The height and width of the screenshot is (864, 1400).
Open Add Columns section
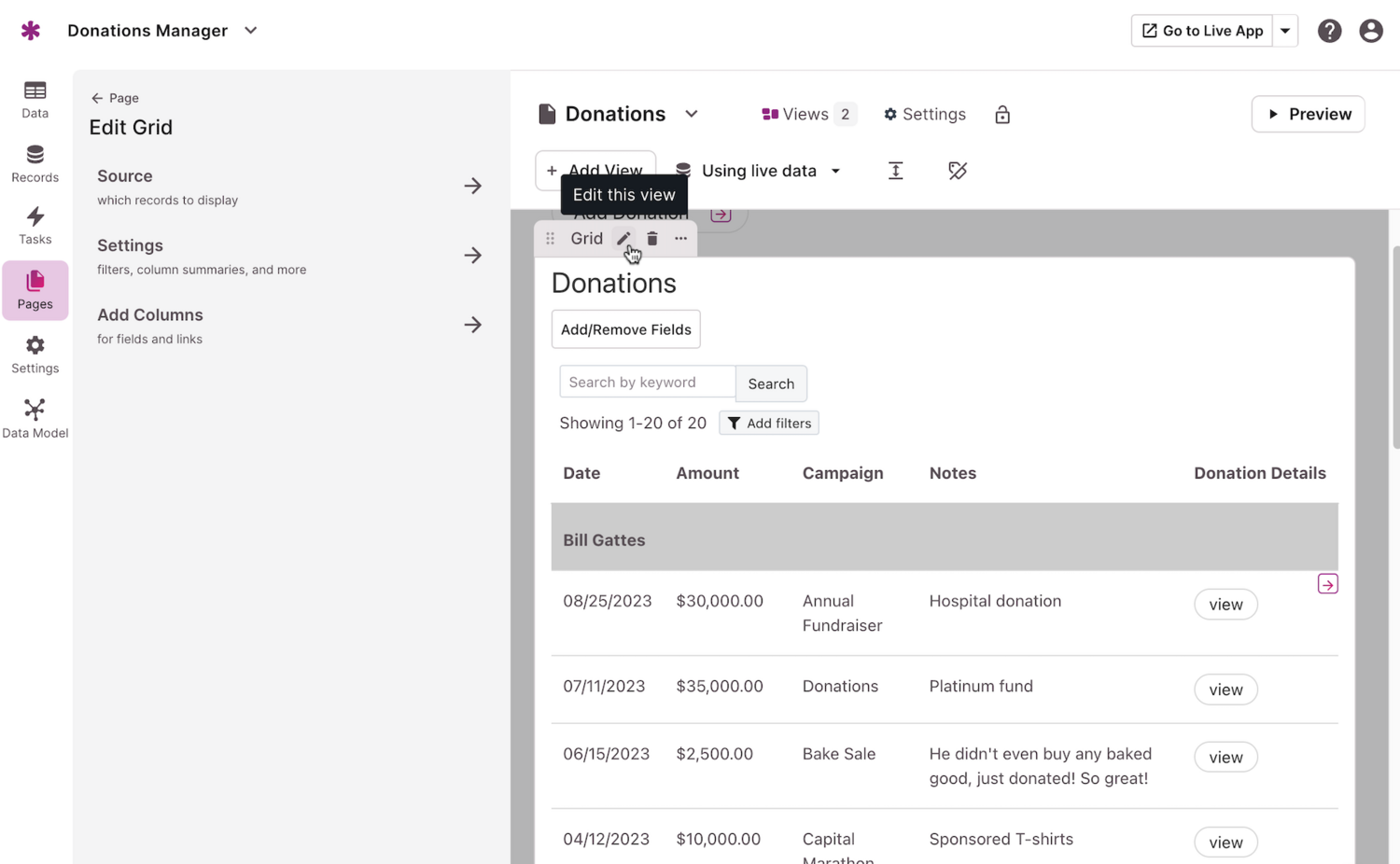click(289, 326)
